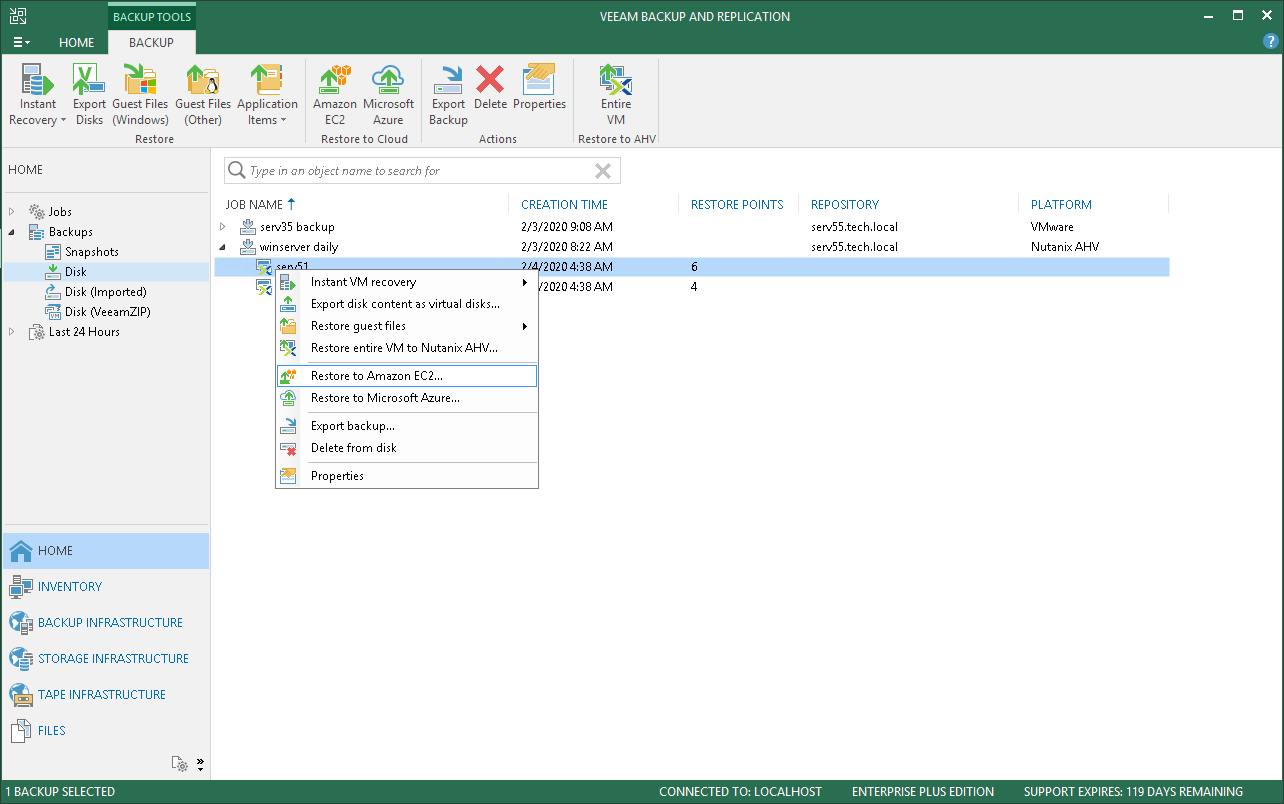Click the restore points value 4
Screen dimensions: 1284x804
(694, 287)
